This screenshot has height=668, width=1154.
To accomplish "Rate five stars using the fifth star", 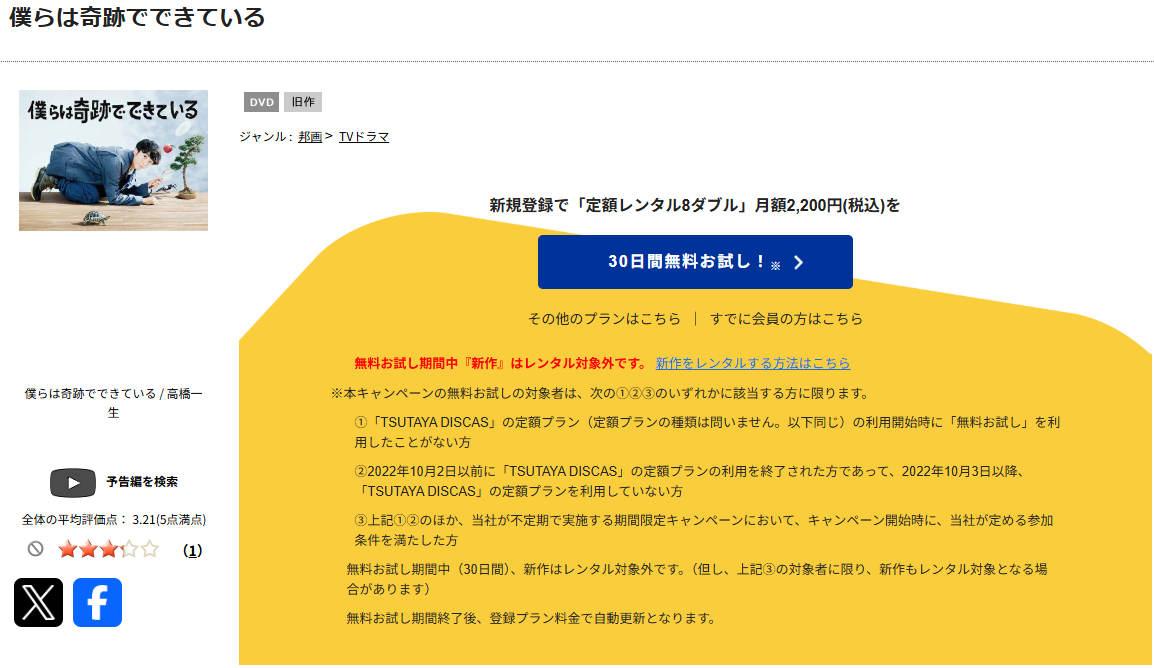I will (150, 549).
